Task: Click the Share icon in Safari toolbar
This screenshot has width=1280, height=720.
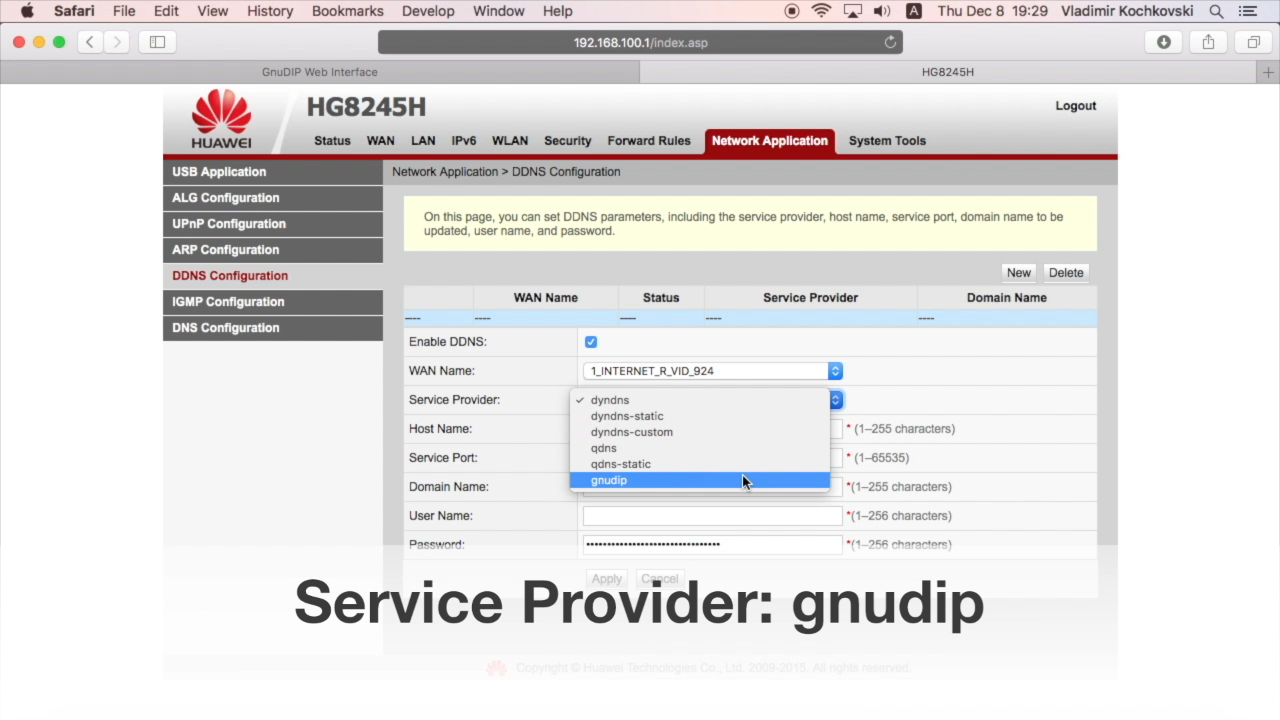Action: (1208, 42)
